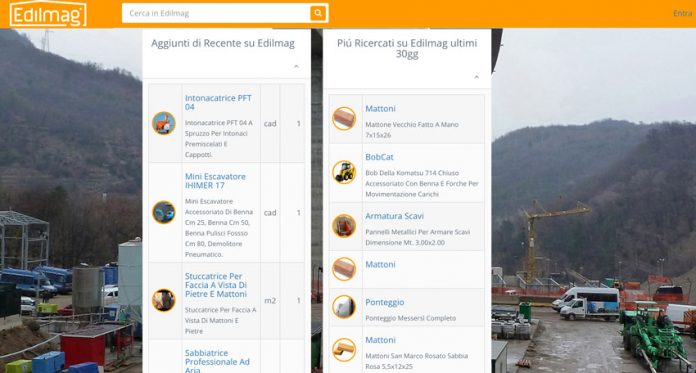Click the quantity 1 in Stuccatrice row
The height and width of the screenshot is (373, 696).
coord(299,301)
